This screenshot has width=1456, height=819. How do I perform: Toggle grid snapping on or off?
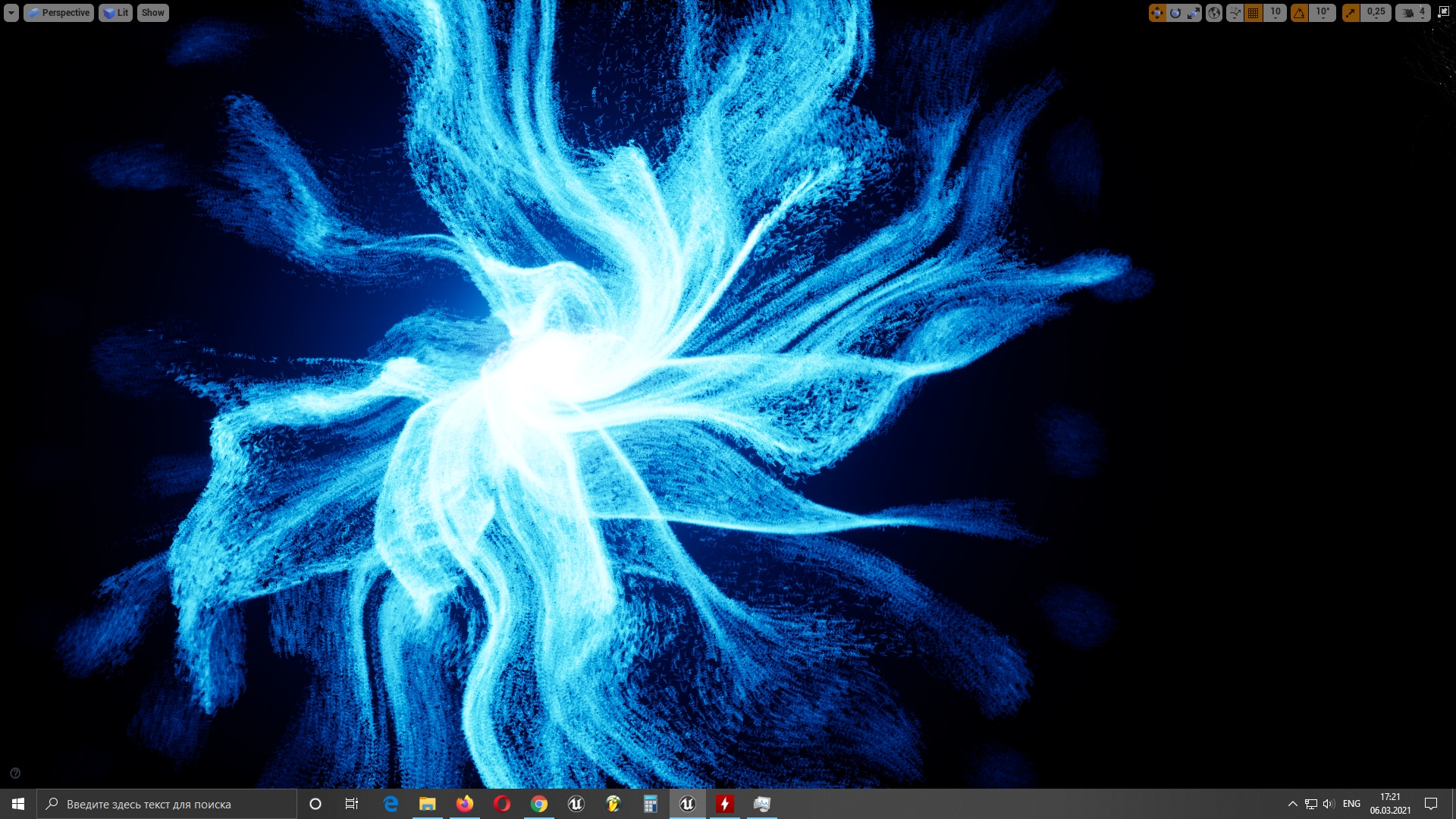tap(1254, 13)
